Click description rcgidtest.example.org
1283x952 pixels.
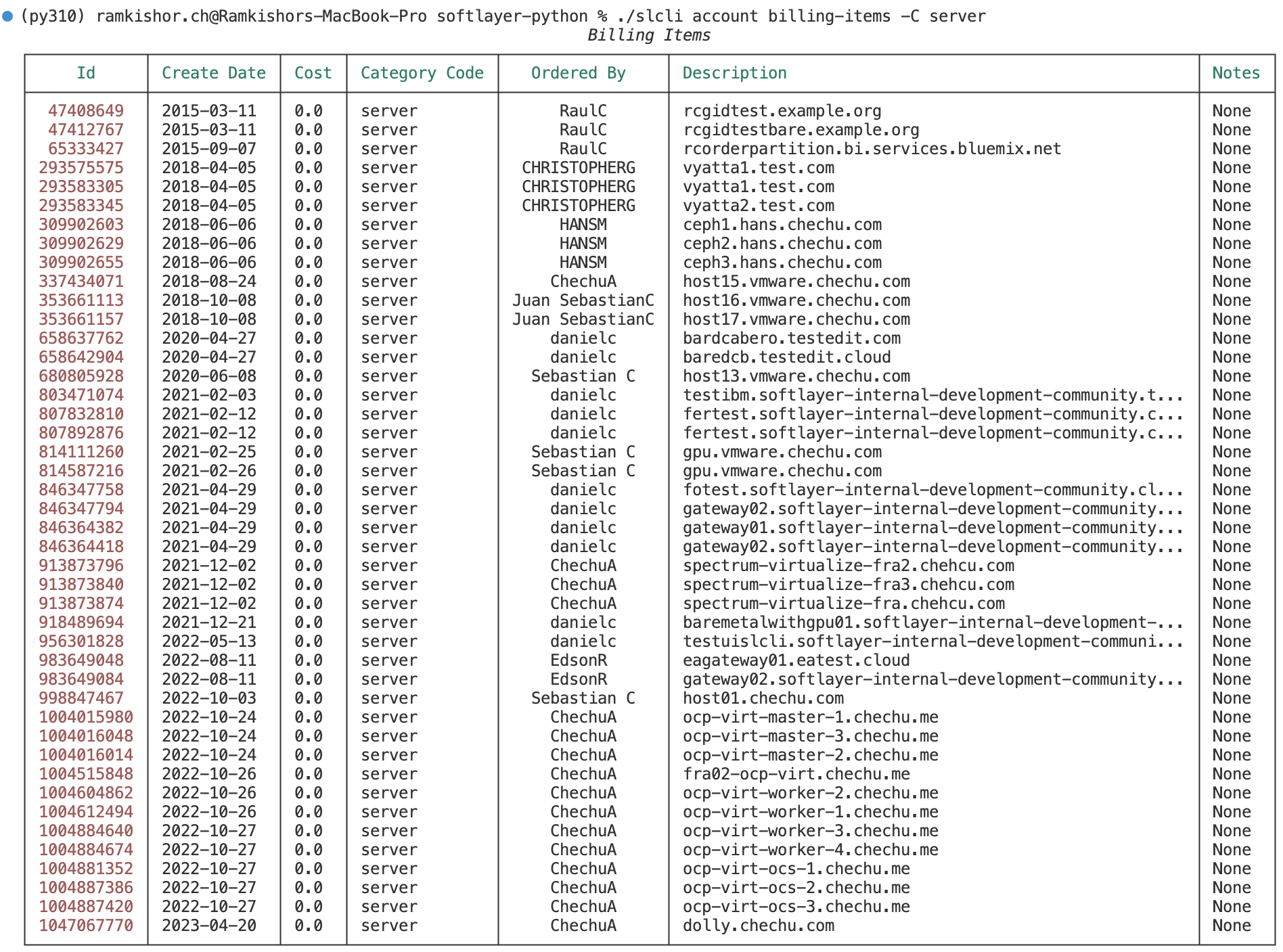click(782, 111)
